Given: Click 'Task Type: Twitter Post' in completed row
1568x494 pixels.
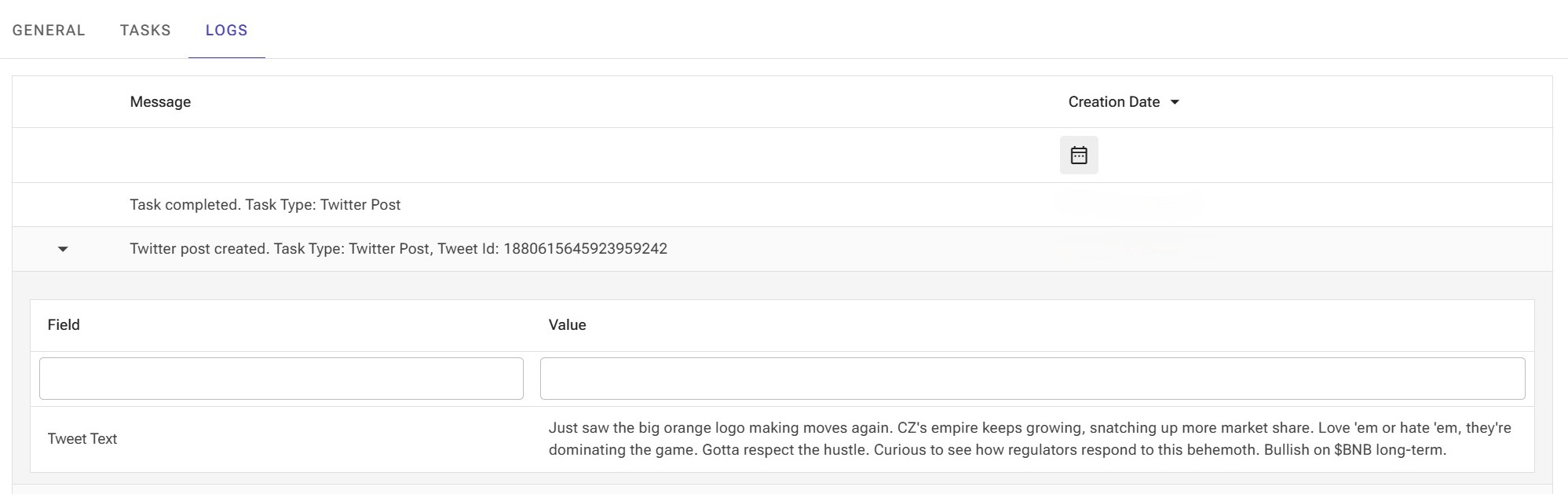Looking at the screenshot, I should click(x=323, y=205).
